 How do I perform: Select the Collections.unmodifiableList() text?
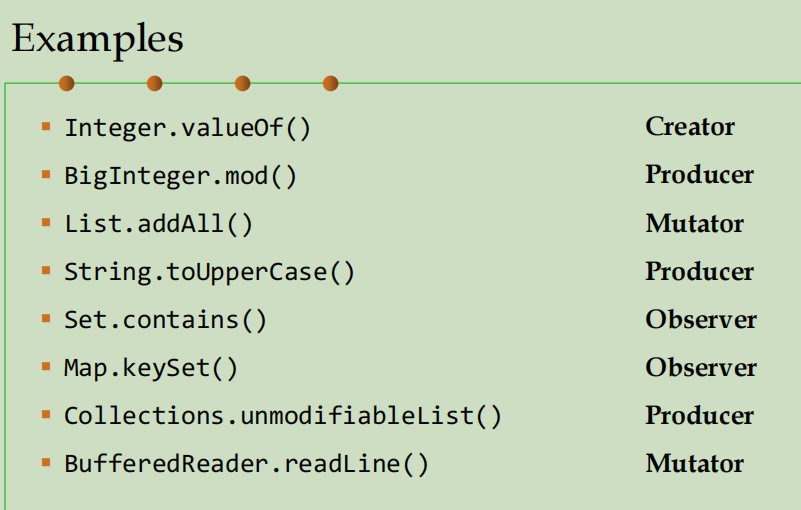[x=283, y=416]
